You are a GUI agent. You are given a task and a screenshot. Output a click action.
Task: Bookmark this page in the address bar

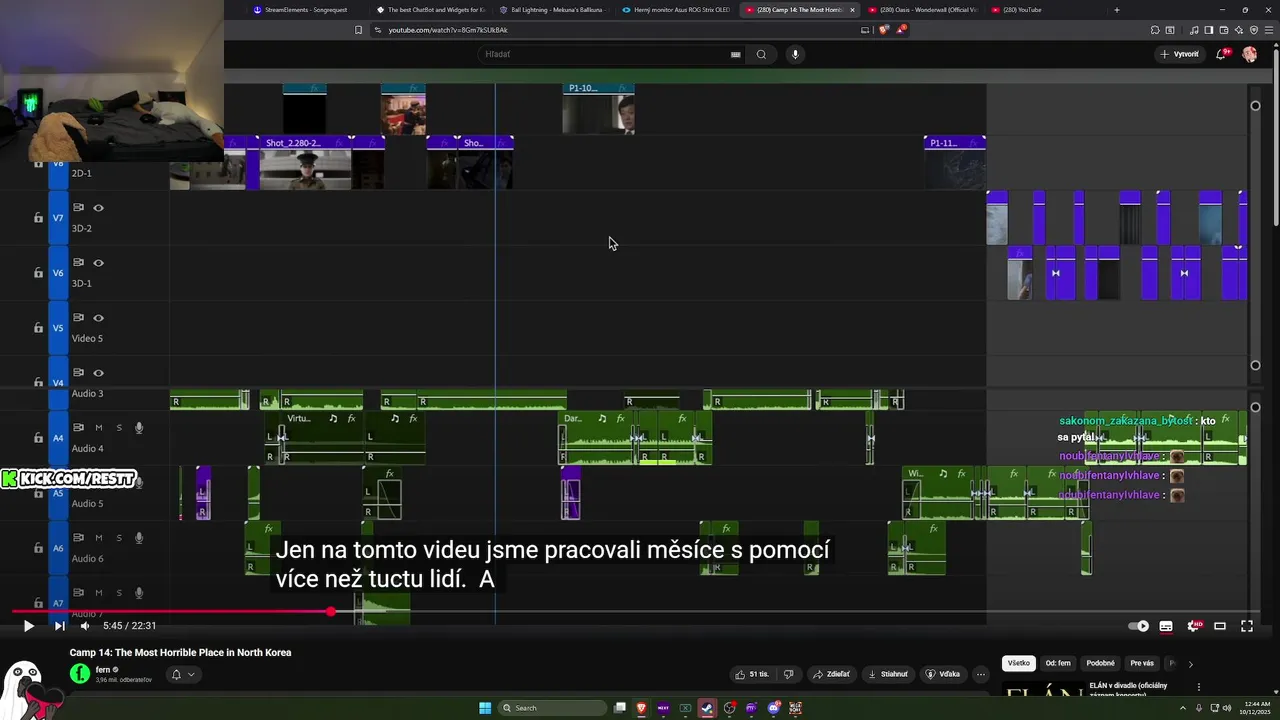click(358, 30)
